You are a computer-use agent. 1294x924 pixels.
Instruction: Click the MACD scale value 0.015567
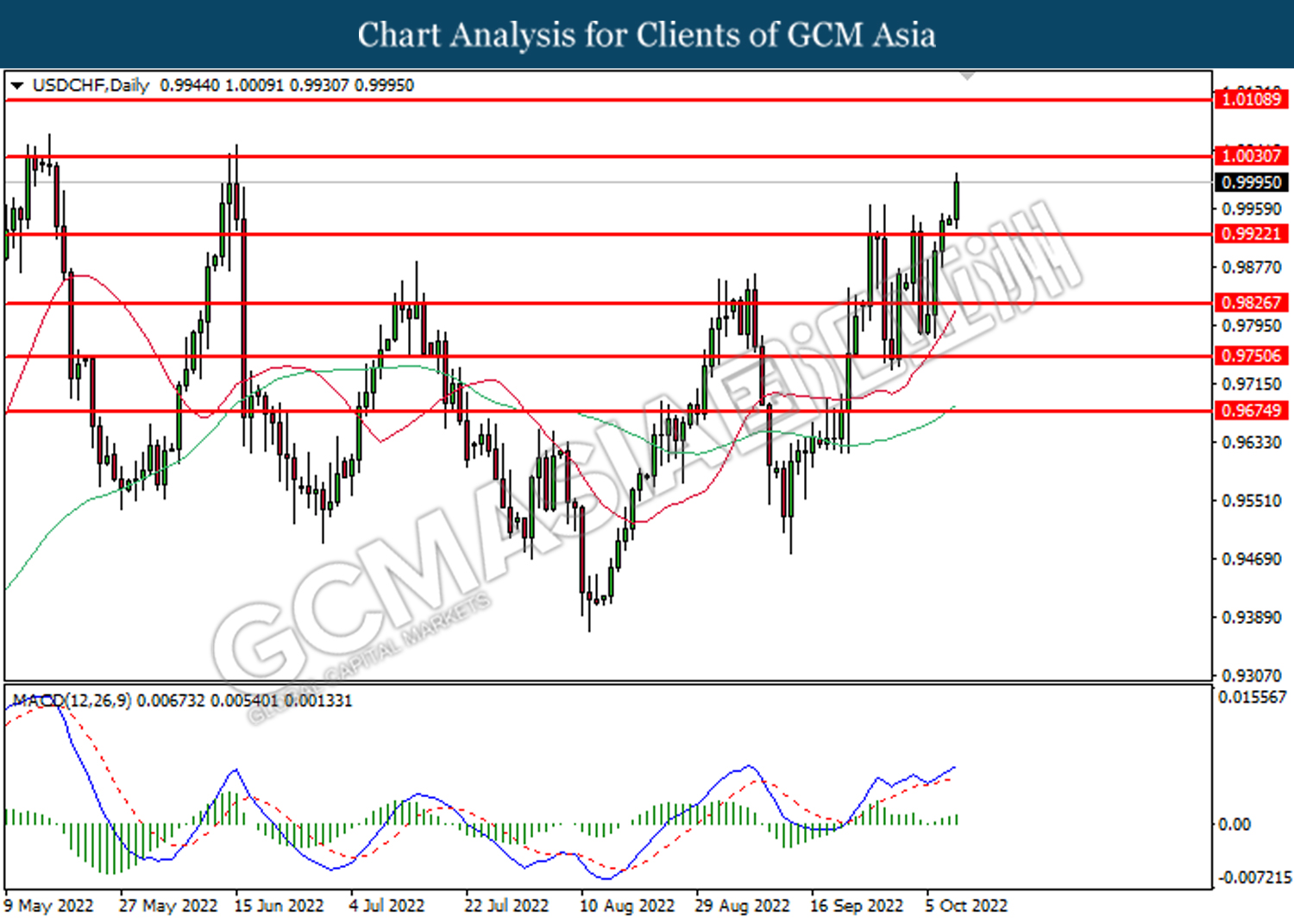(1252, 697)
